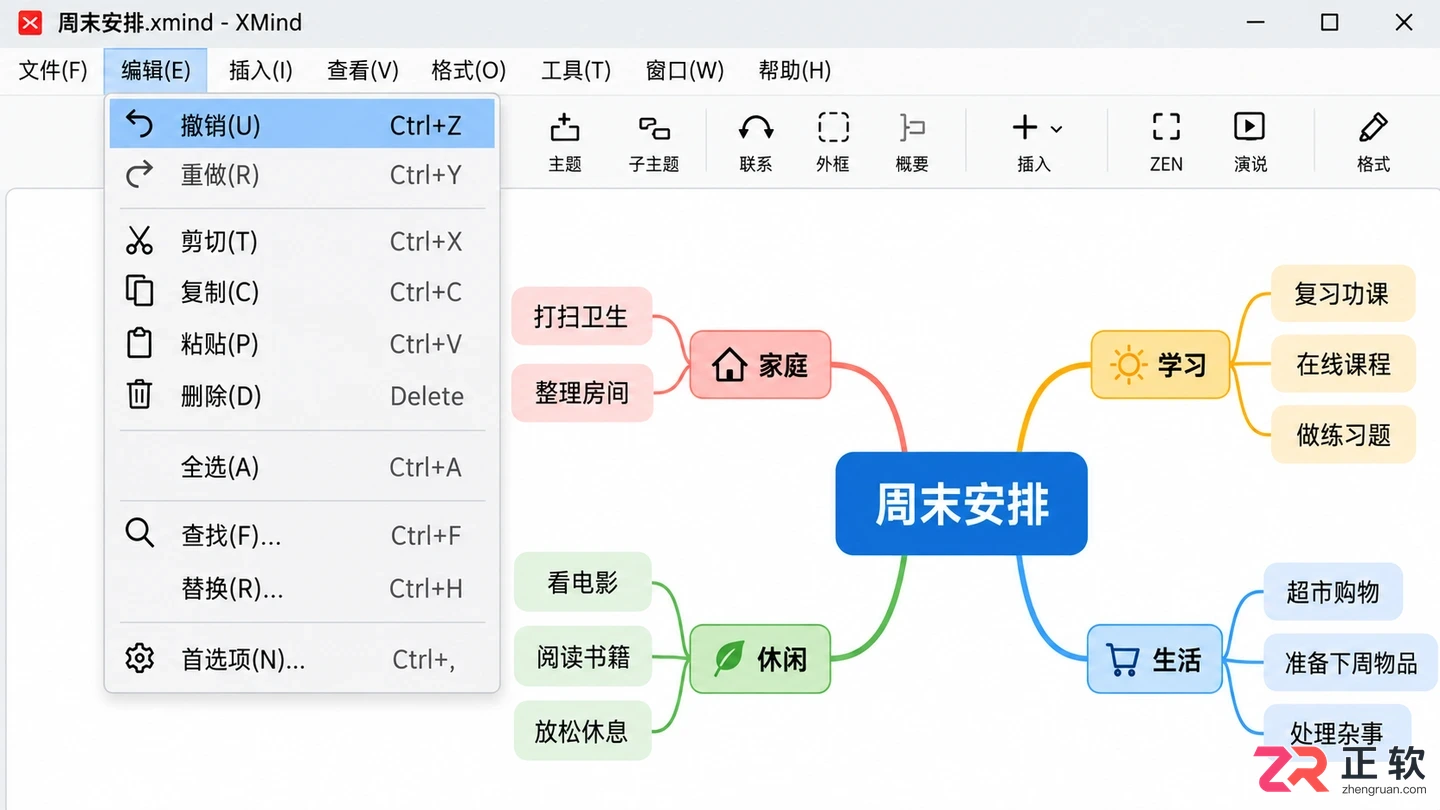Select the 准备下周物品 subtopic

(x=1351, y=663)
